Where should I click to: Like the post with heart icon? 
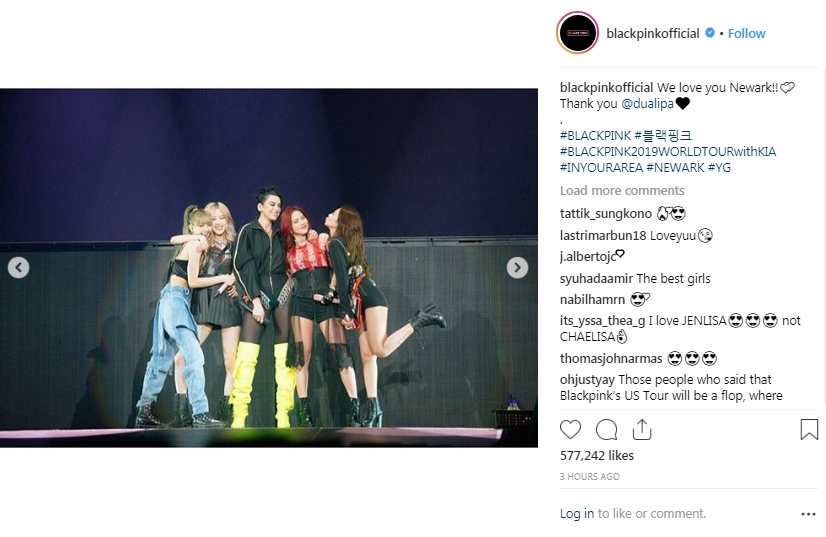click(x=570, y=429)
